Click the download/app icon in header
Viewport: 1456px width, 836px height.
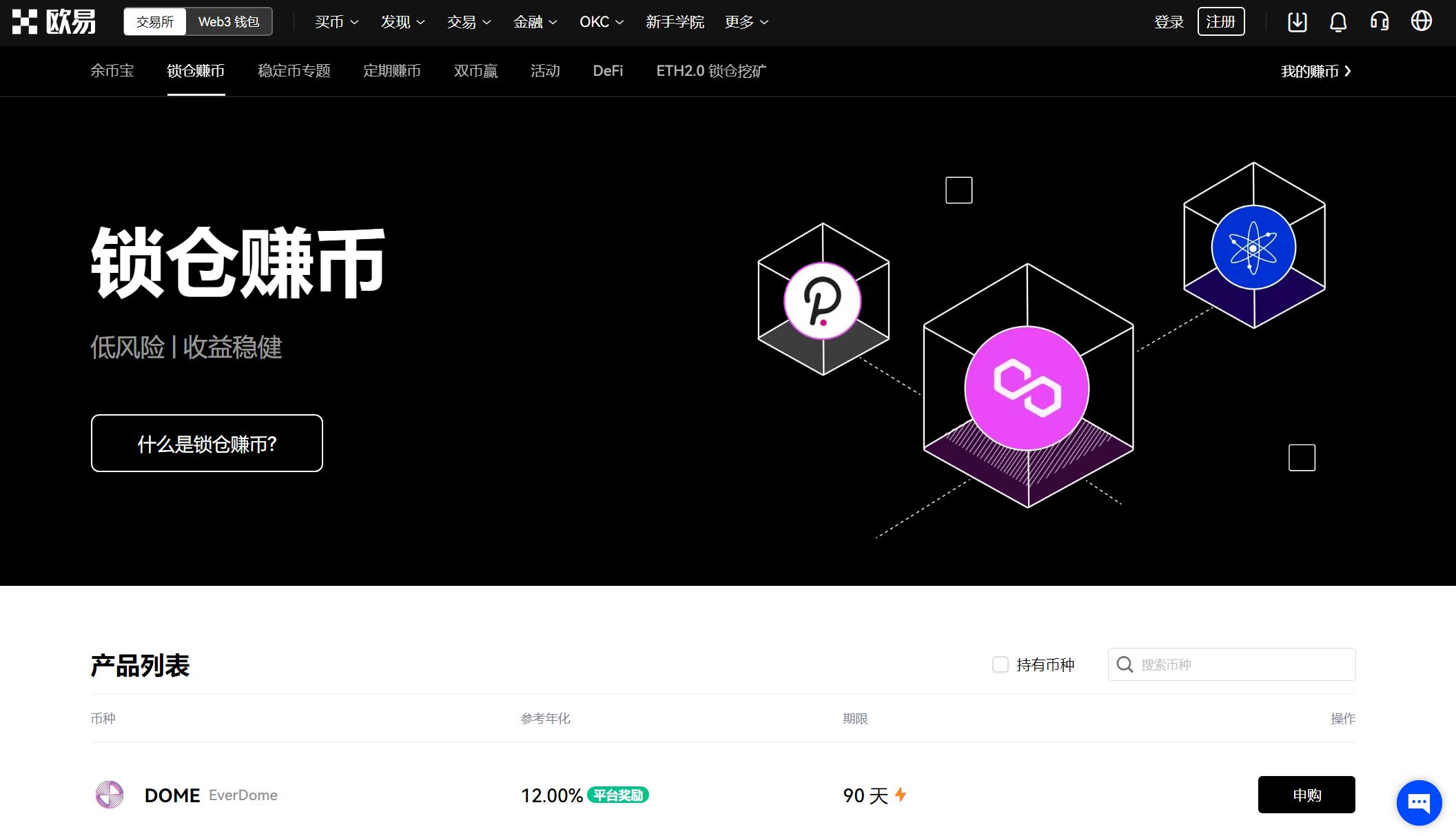[x=1297, y=21]
